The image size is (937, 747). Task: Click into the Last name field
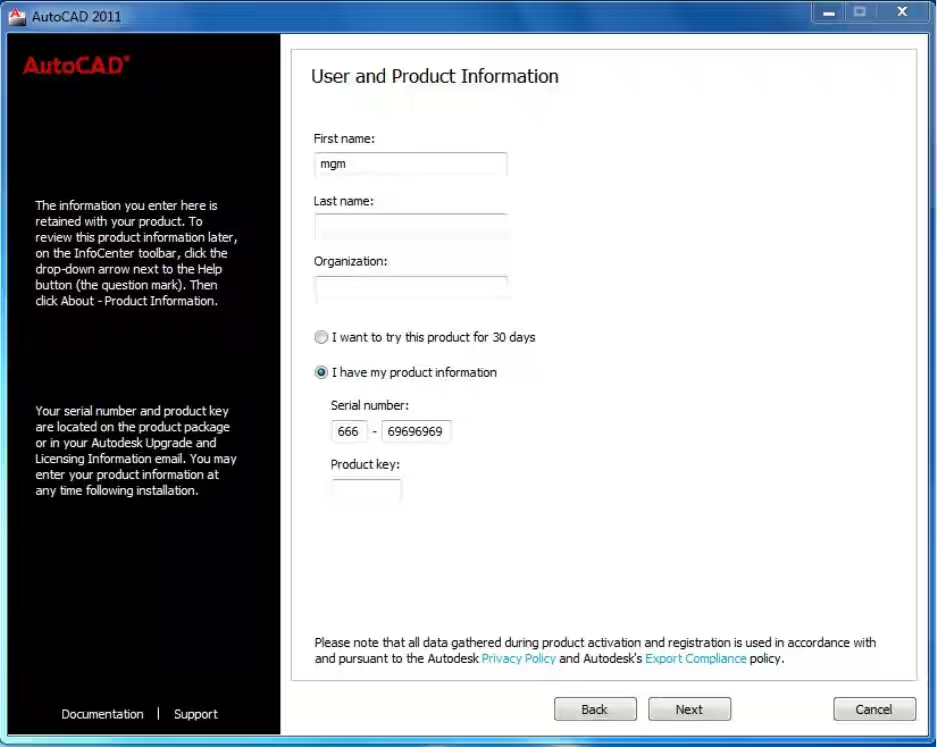(x=411, y=225)
